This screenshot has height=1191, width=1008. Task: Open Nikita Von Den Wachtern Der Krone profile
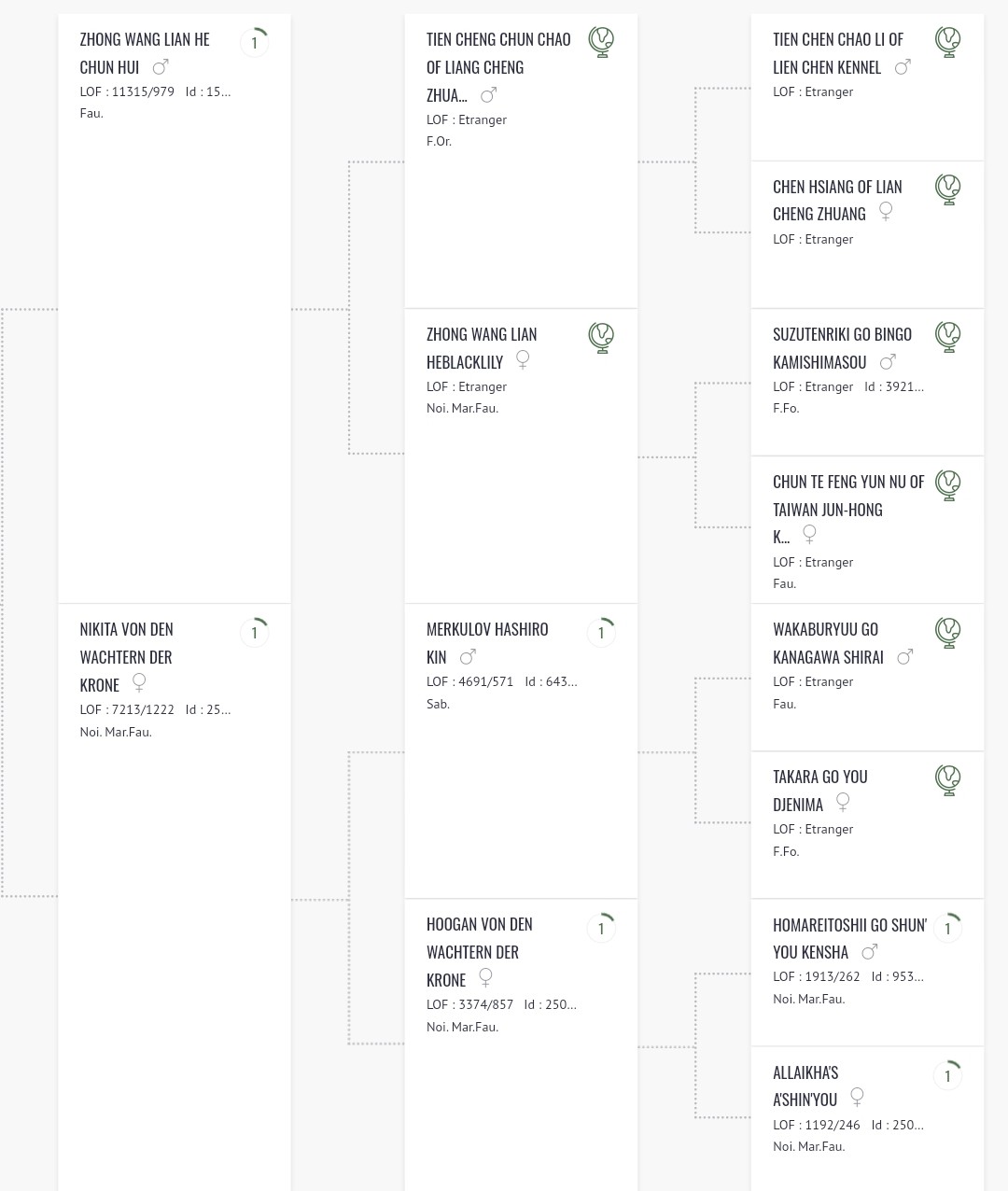pos(126,657)
